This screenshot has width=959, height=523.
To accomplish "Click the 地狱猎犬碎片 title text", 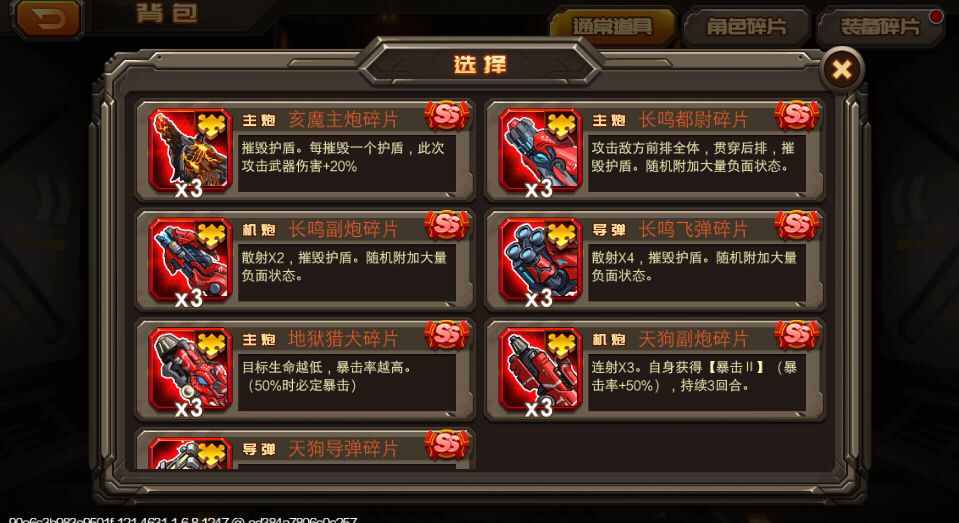I will (342, 339).
